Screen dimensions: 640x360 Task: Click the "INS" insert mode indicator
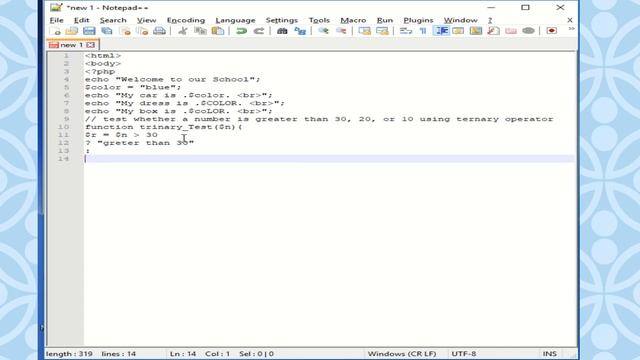pyautogui.click(x=549, y=354)
